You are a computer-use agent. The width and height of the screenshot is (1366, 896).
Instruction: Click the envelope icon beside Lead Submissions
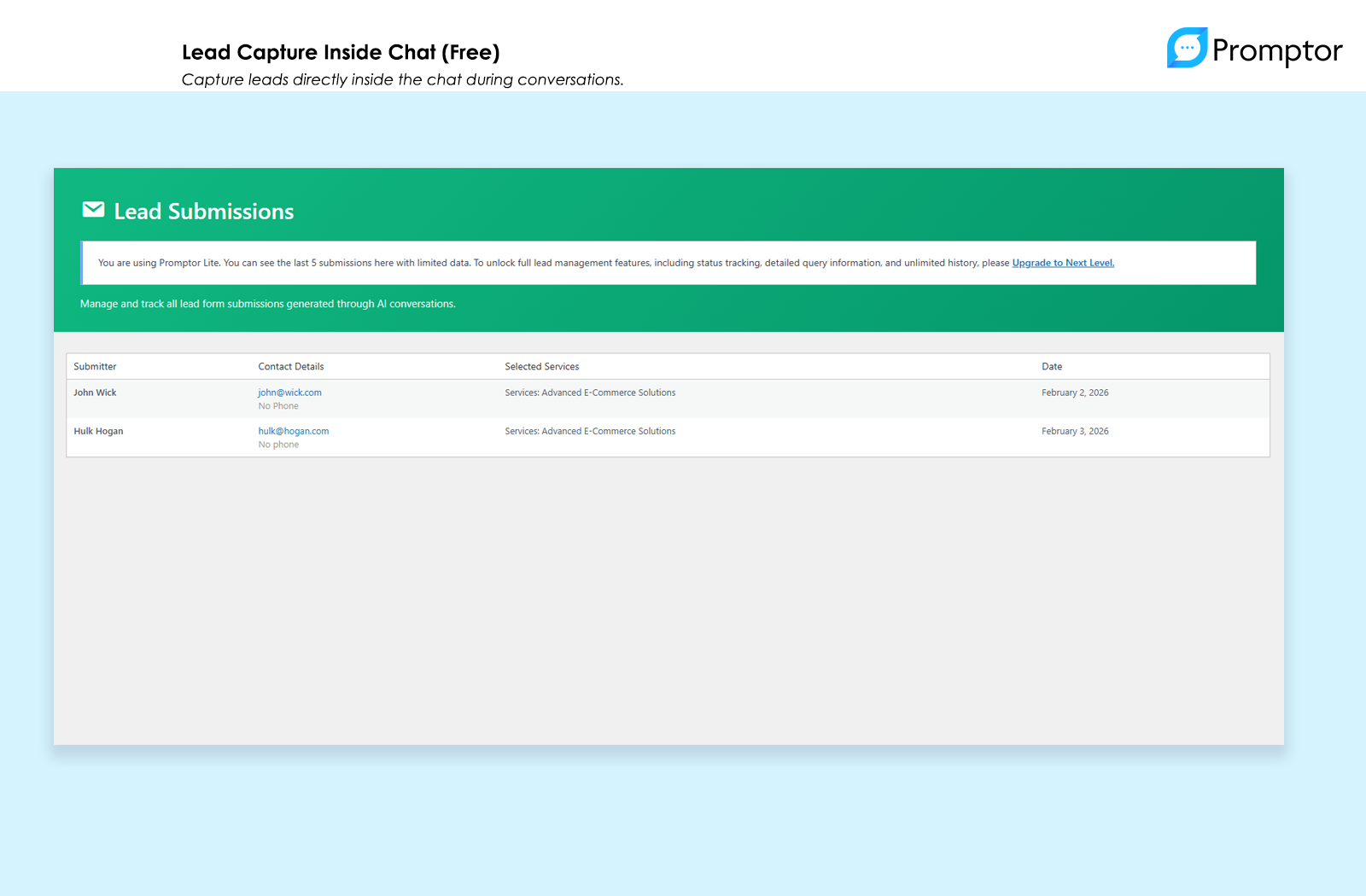(93, 210)
